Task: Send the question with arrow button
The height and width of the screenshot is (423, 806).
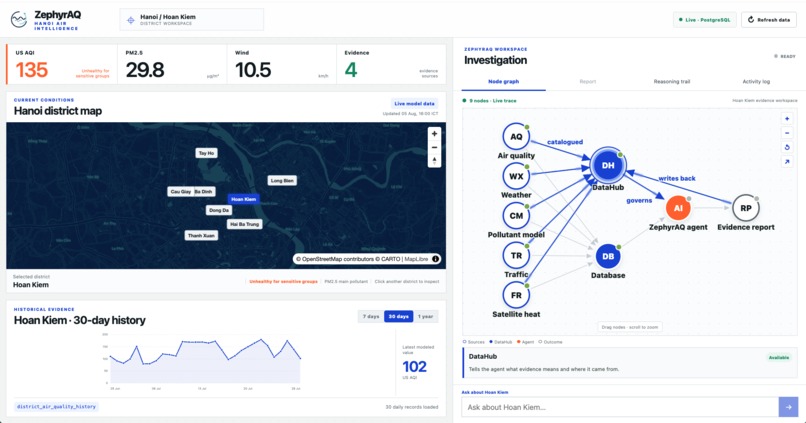Action: pyautogui.click(x=789, y=407)
